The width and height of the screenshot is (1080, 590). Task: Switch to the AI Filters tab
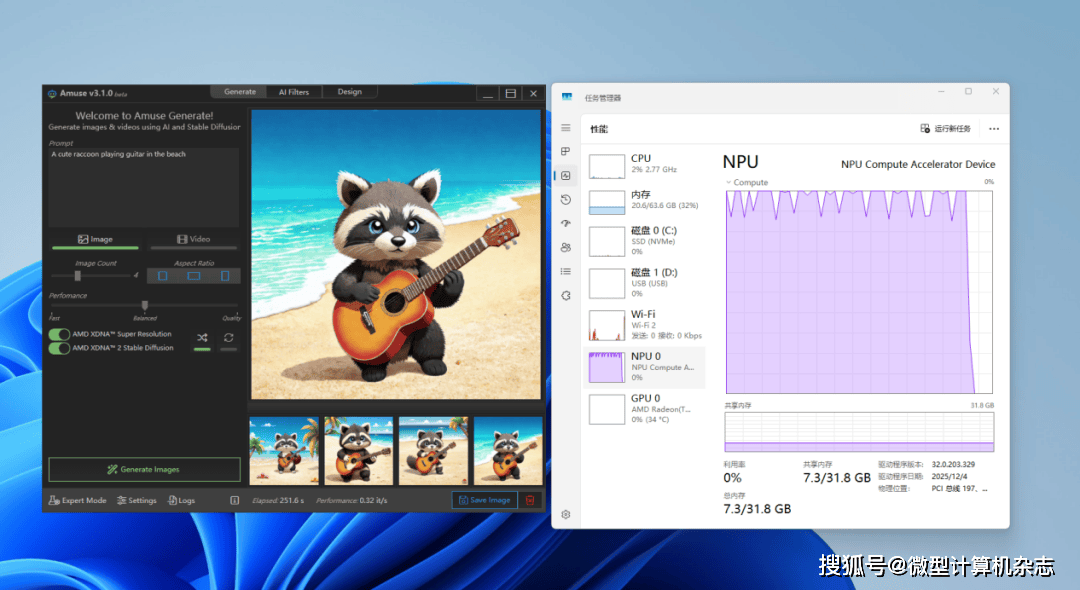pyautogui.click(x=294, y=92)
